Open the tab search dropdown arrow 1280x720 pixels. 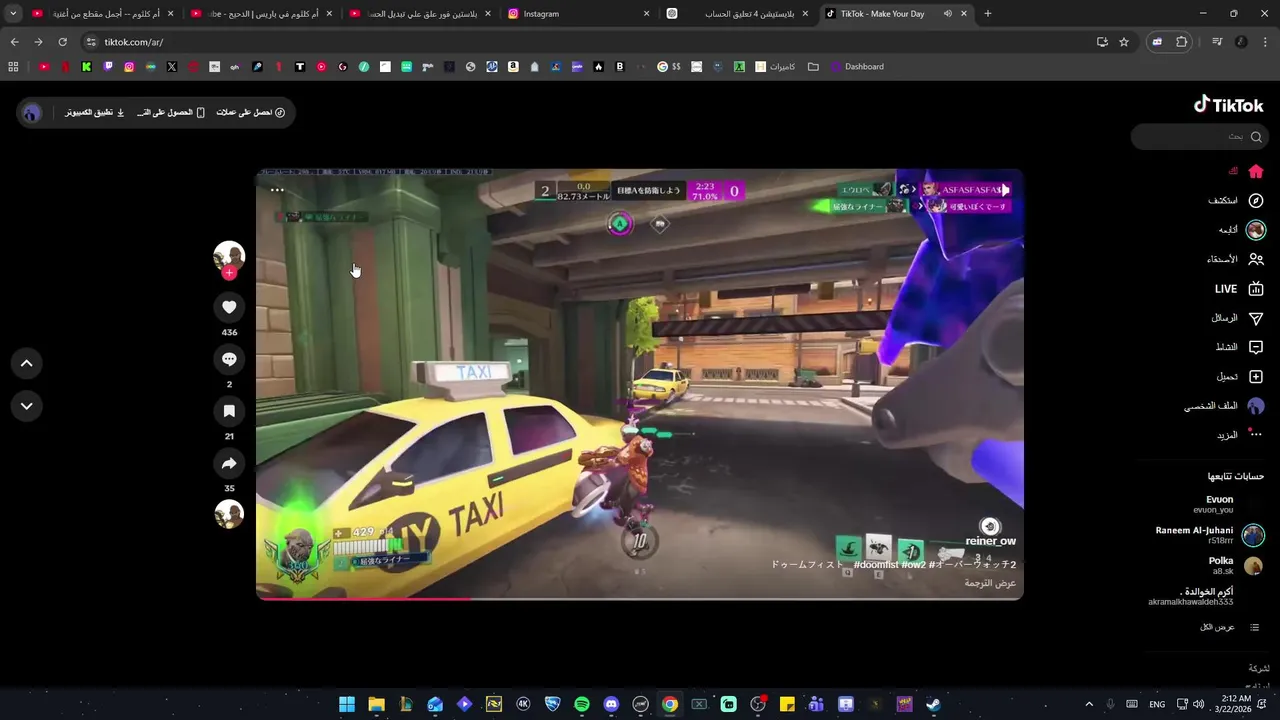pyautogui.click(x=13, y=14)
